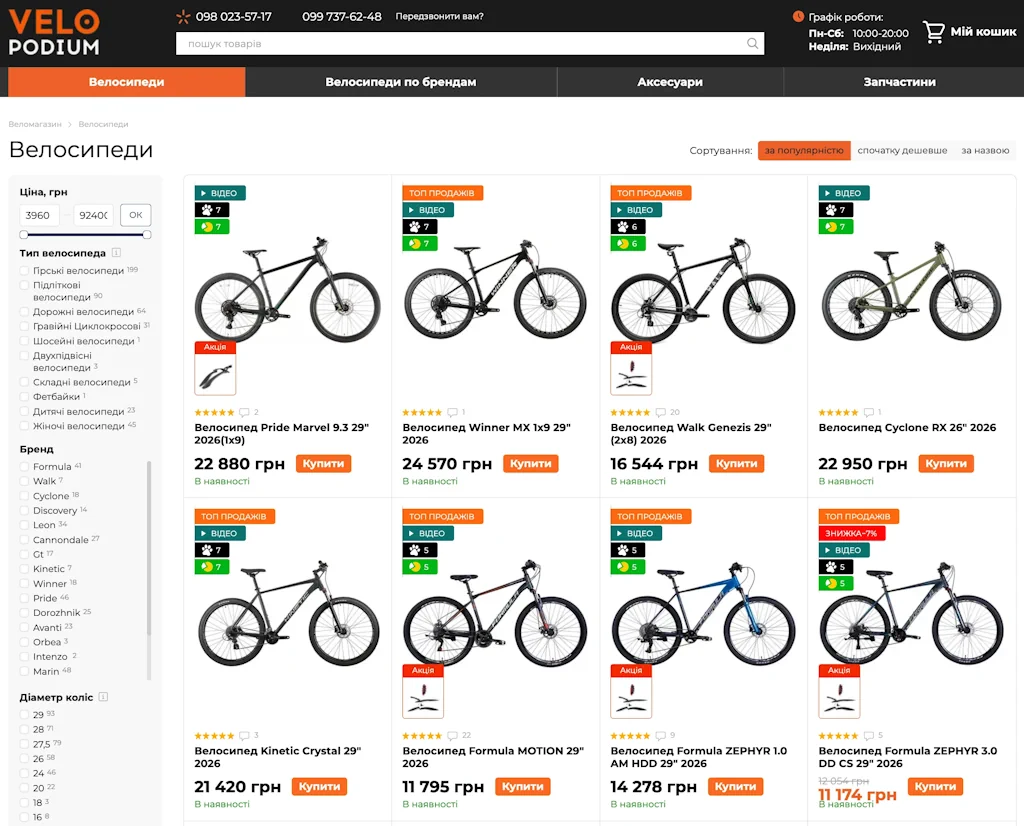Click the minimum price slider handle
Viewport: 1024px width, 826px height.
click(24, 234)
